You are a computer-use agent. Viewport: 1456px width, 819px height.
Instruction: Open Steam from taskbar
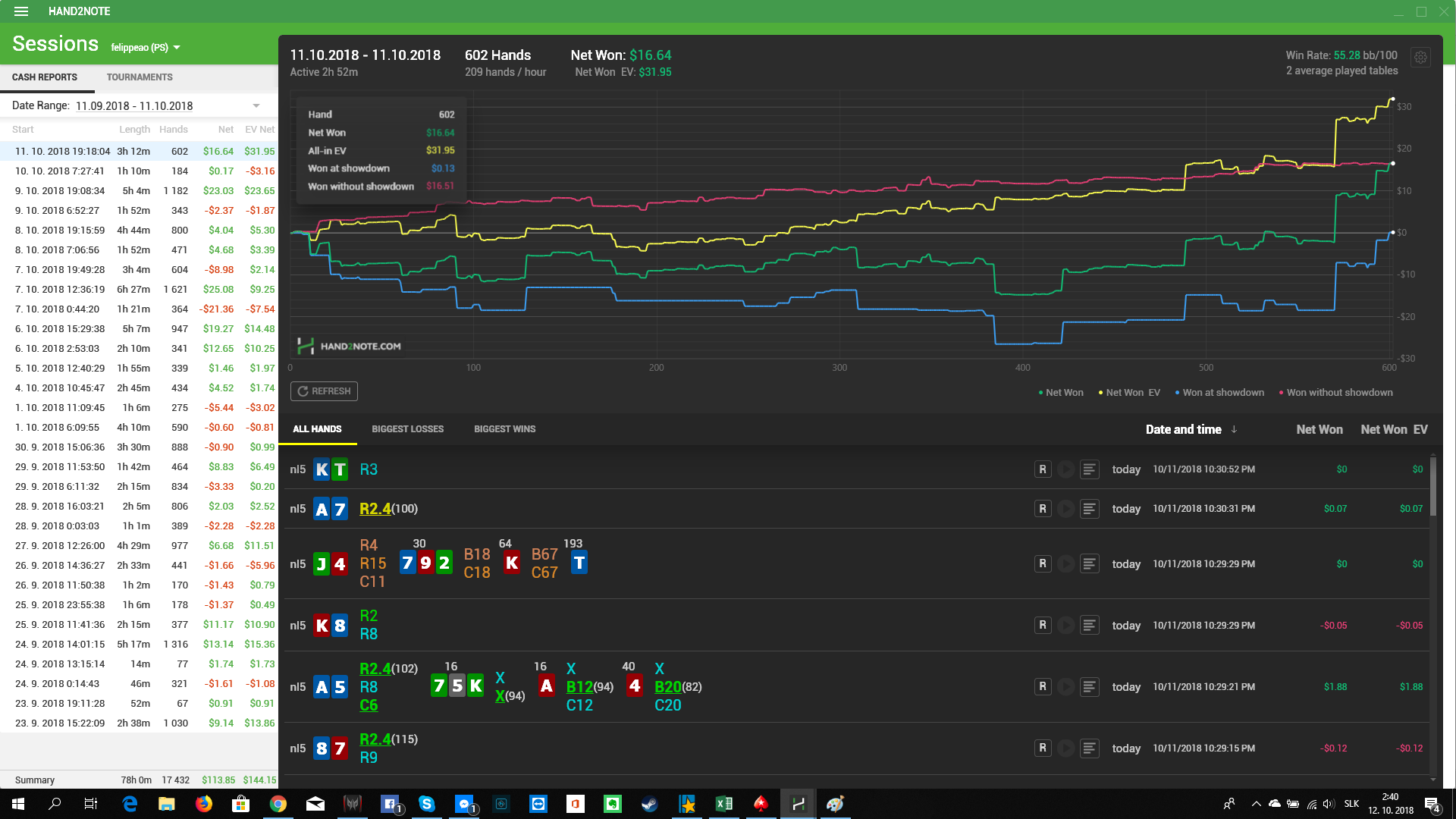650,804
